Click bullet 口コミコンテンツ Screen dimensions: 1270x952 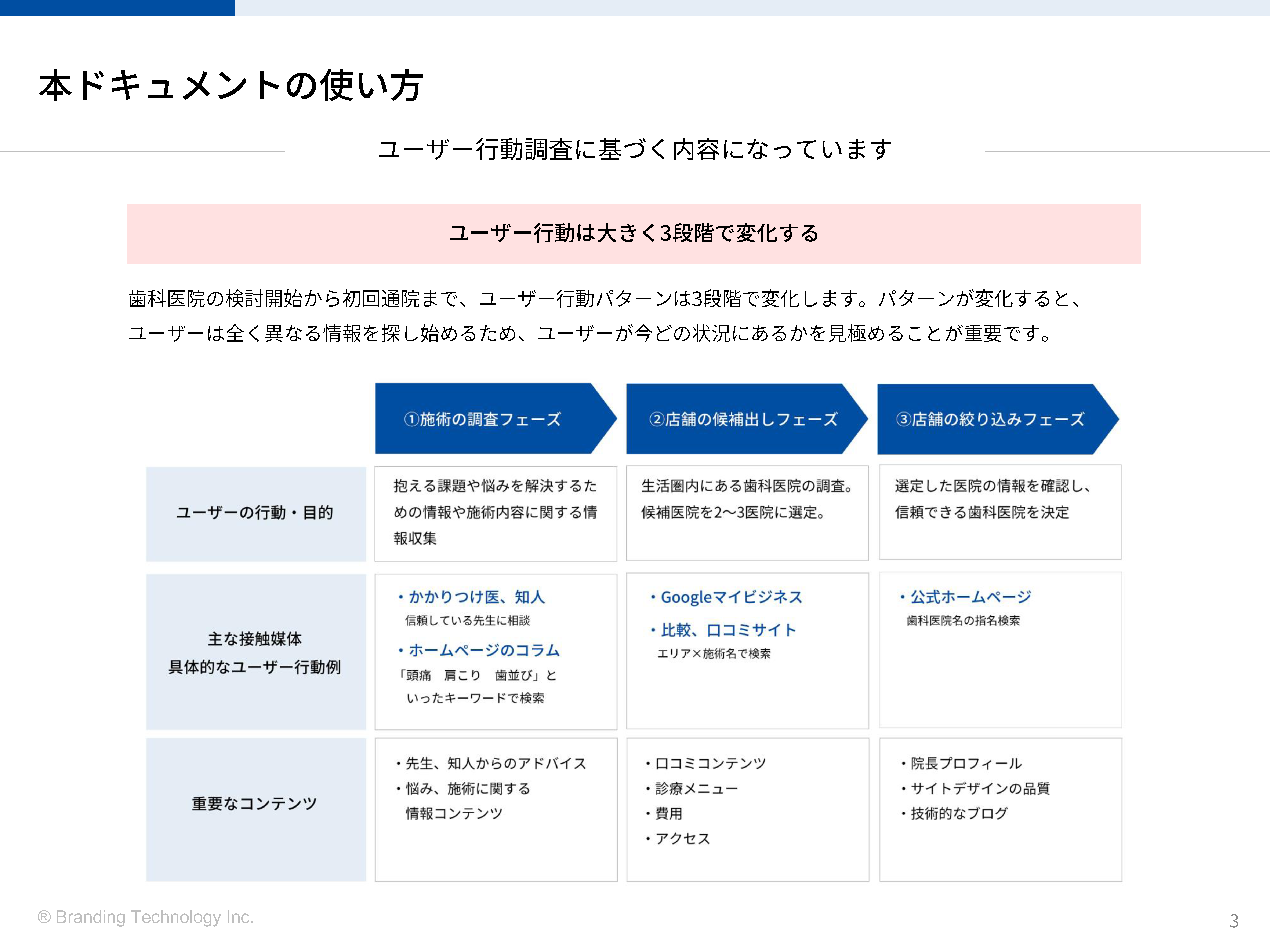[706, 763]
